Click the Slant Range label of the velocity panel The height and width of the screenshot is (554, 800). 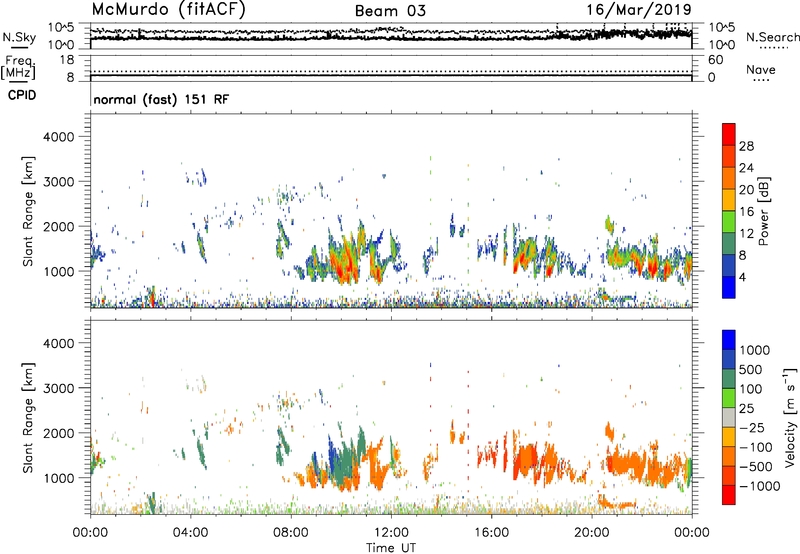tap(28, 418)
